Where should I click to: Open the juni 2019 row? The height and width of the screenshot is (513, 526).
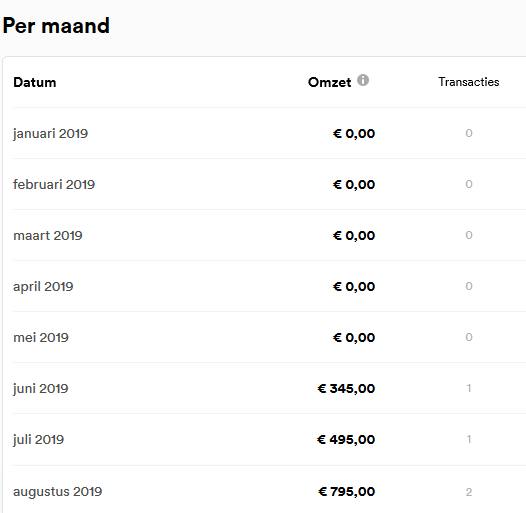[x=269, y=388]
